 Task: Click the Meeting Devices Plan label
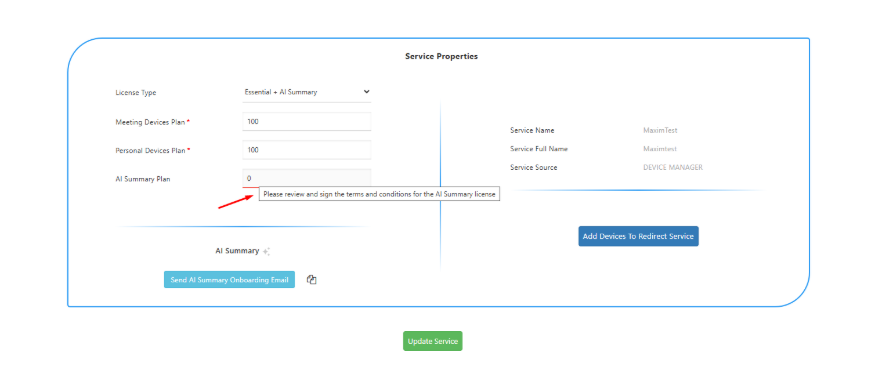pyautogui.click(x=150, y=121)
